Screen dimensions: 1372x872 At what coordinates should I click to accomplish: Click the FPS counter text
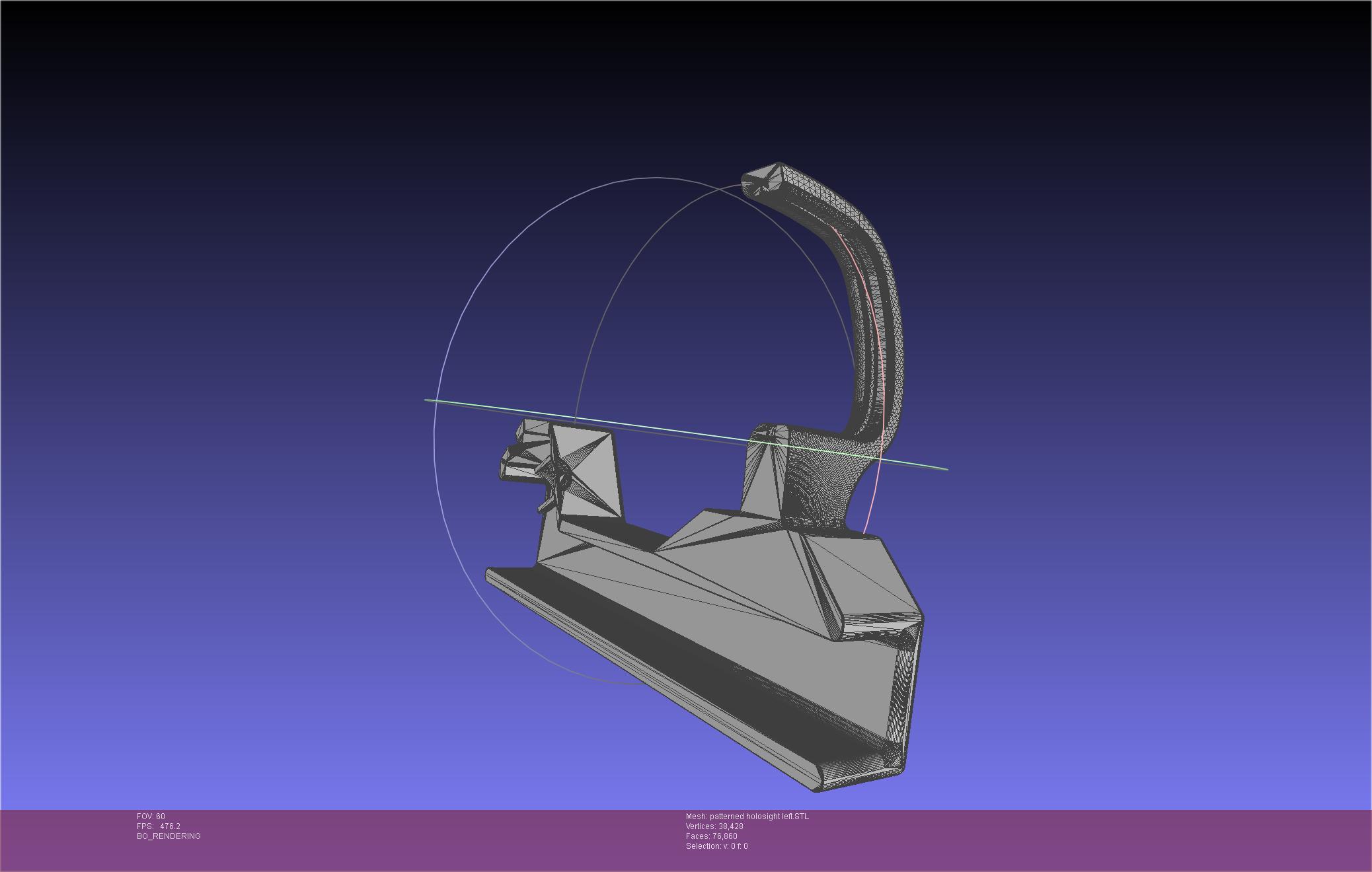(x=159, y=826)
